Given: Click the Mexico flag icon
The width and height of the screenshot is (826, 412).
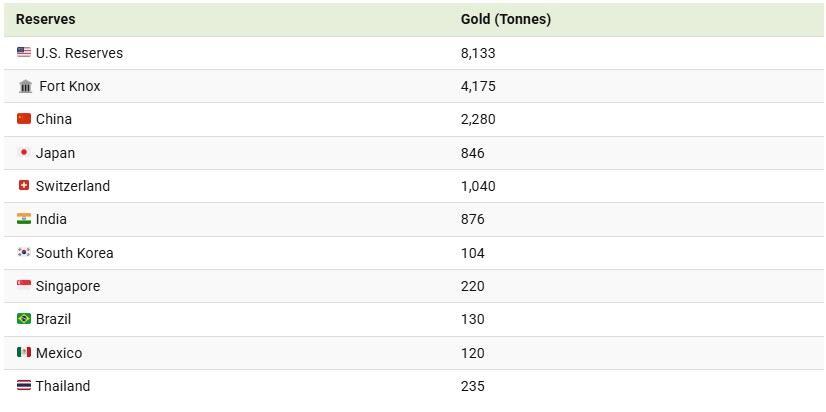Looking at the screenshot, I should (x=24, y=353).
